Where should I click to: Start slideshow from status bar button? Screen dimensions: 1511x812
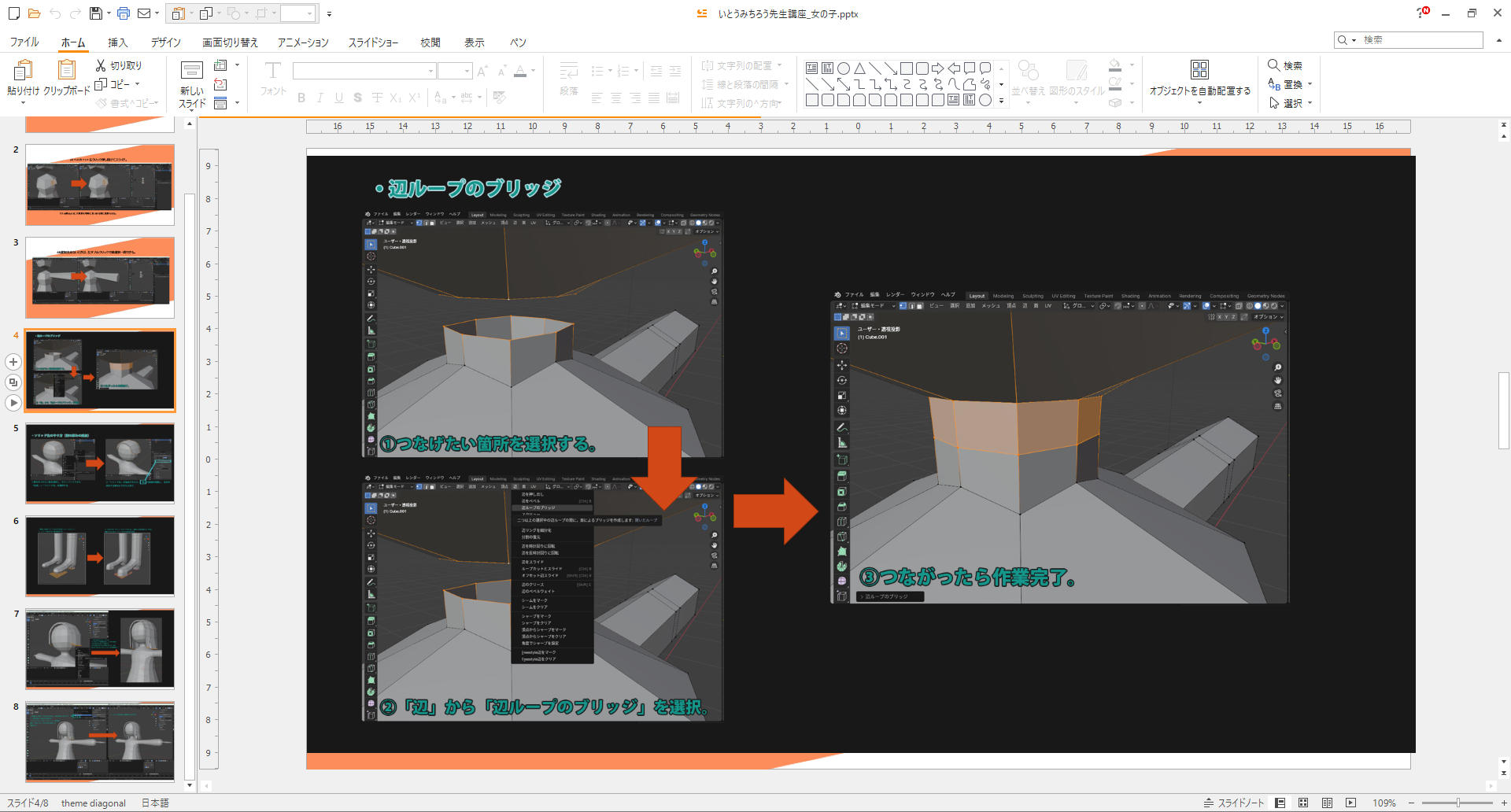(x=1350, y=803)
